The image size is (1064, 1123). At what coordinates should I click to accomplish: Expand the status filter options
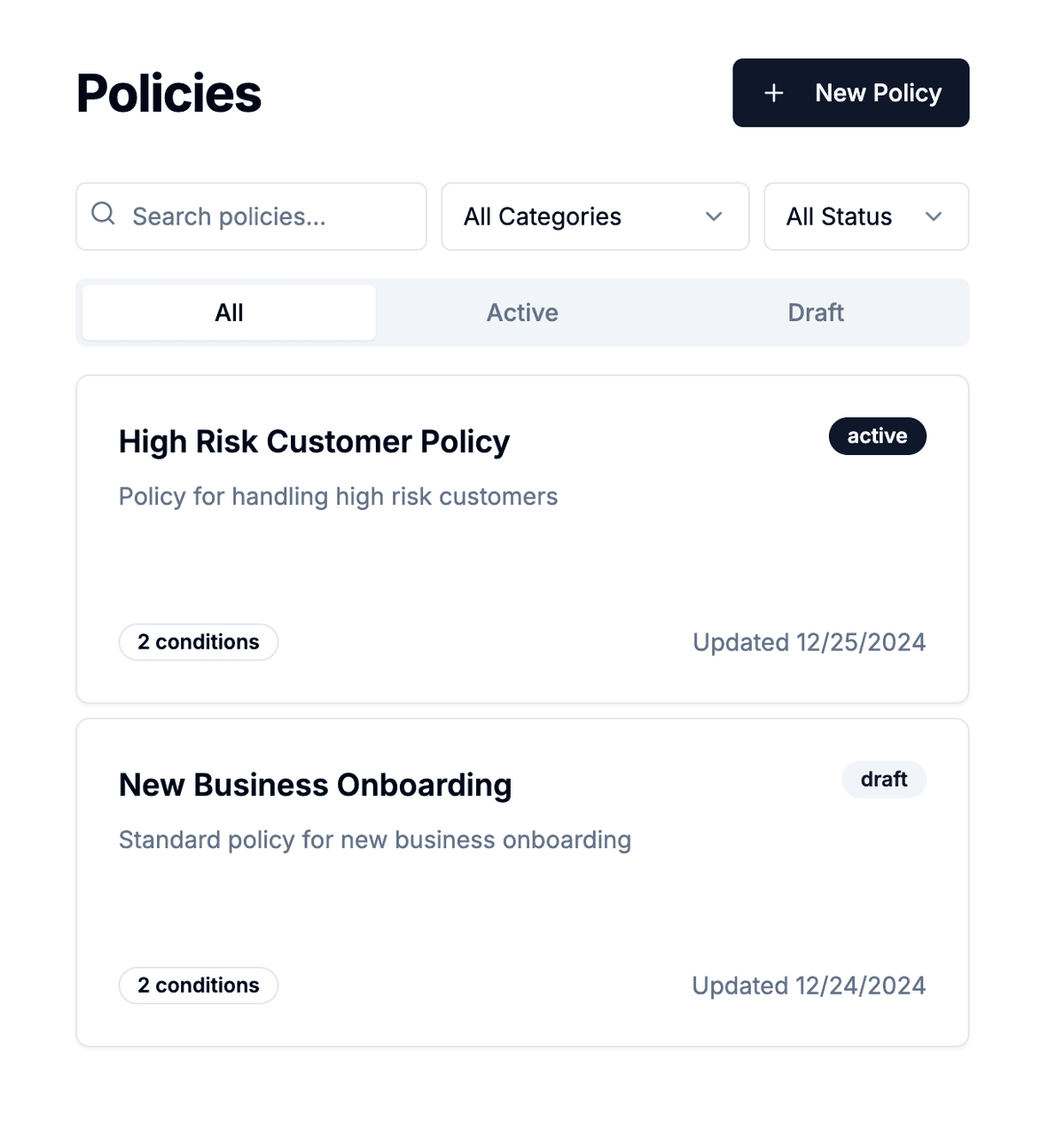(x=865, y=216)
